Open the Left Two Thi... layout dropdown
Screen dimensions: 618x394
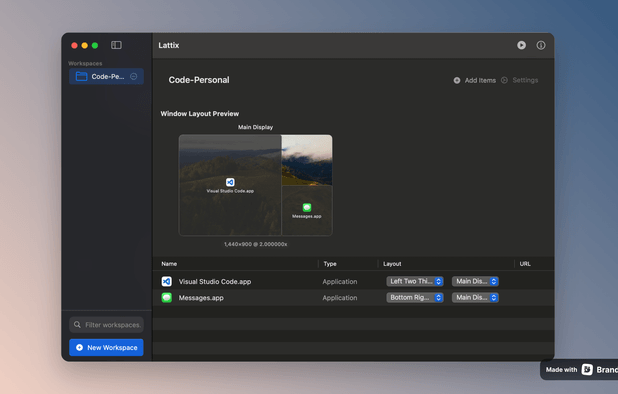pos(415,281)
